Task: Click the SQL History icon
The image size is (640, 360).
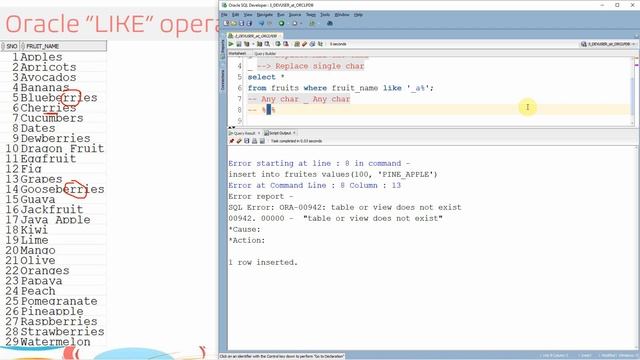Action: click(312, 44)
